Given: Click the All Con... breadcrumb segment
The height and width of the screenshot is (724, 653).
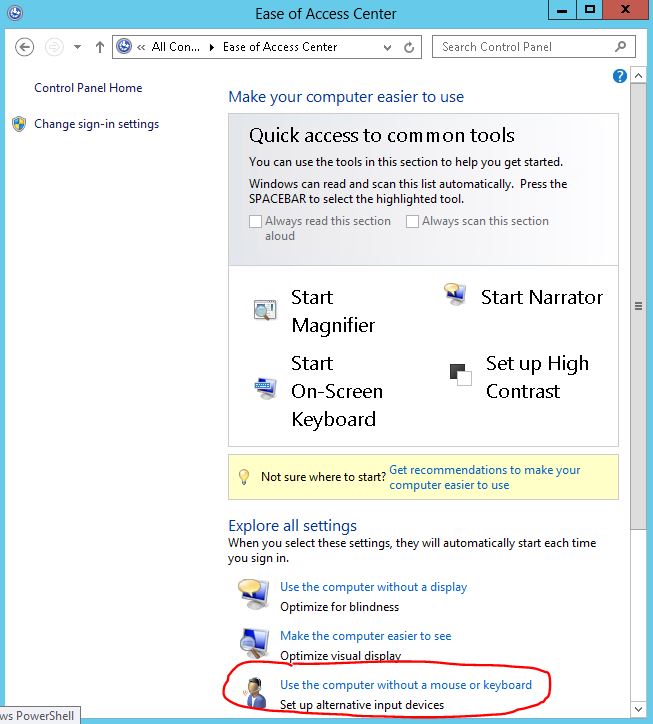Looking at the screenshot, I should coord(175,47).
